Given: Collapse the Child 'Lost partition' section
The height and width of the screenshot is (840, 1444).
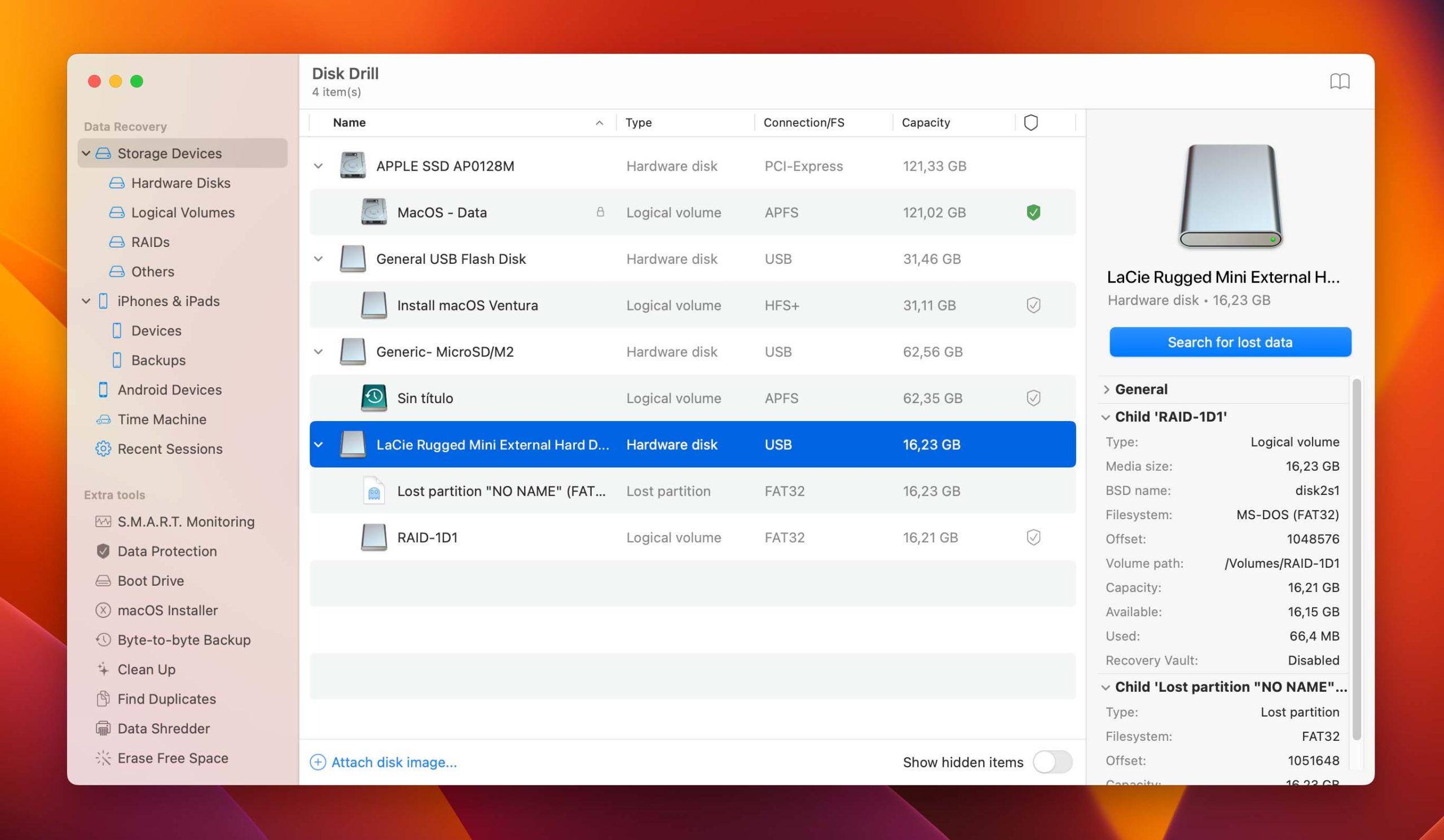Looking at the screenshot, I should click(x=1106, y=687).
